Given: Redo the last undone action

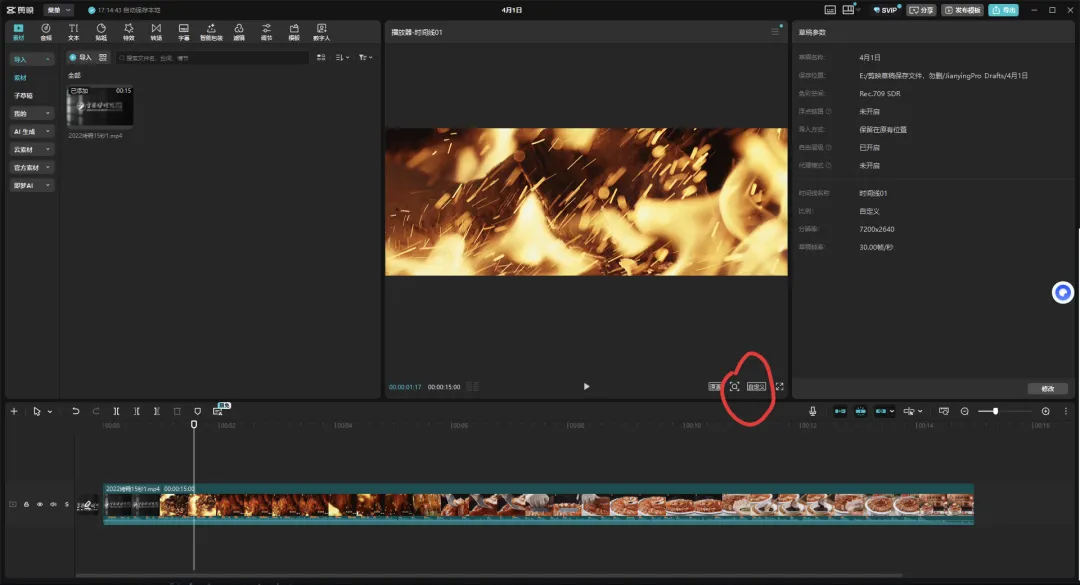Looking at the screenshot, I should click(x=96, y=411).
